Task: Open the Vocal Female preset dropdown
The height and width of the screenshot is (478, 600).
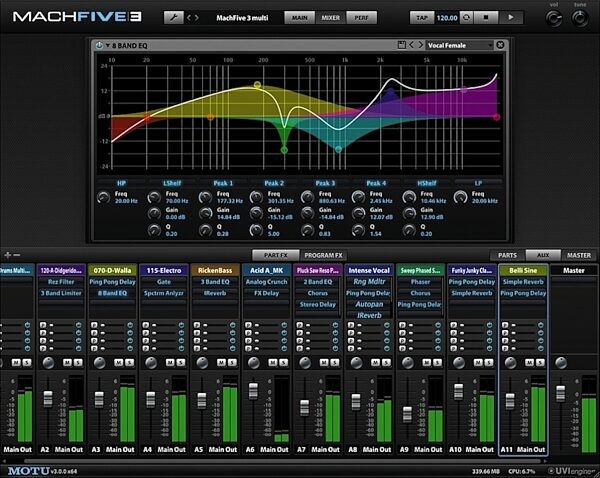Action: coord(459,46)
